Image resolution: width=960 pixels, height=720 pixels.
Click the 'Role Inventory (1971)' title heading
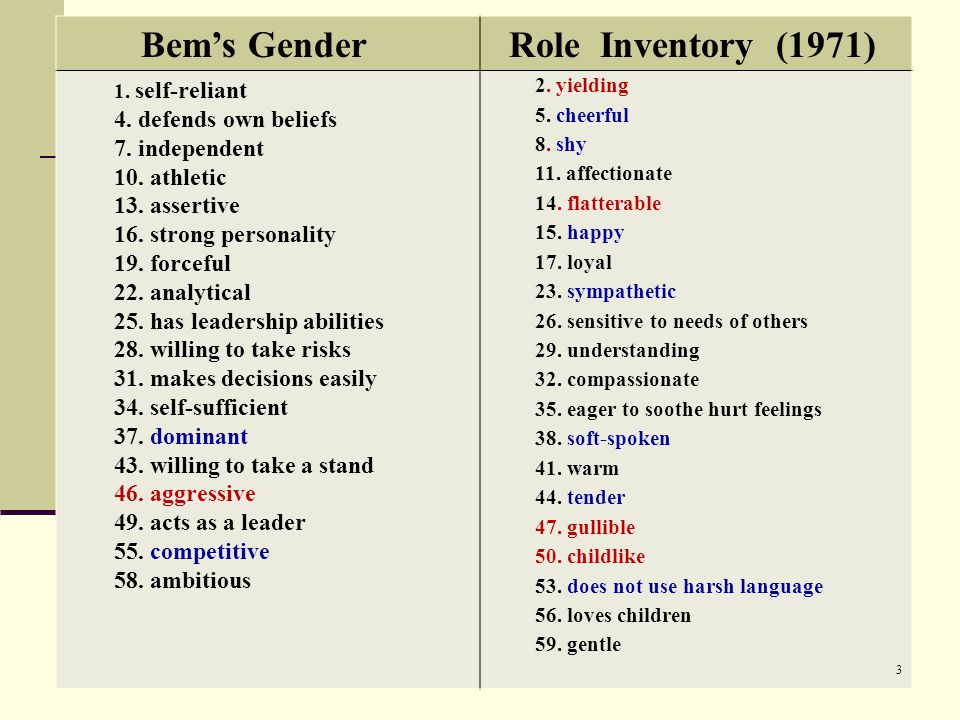click(692, 46)
